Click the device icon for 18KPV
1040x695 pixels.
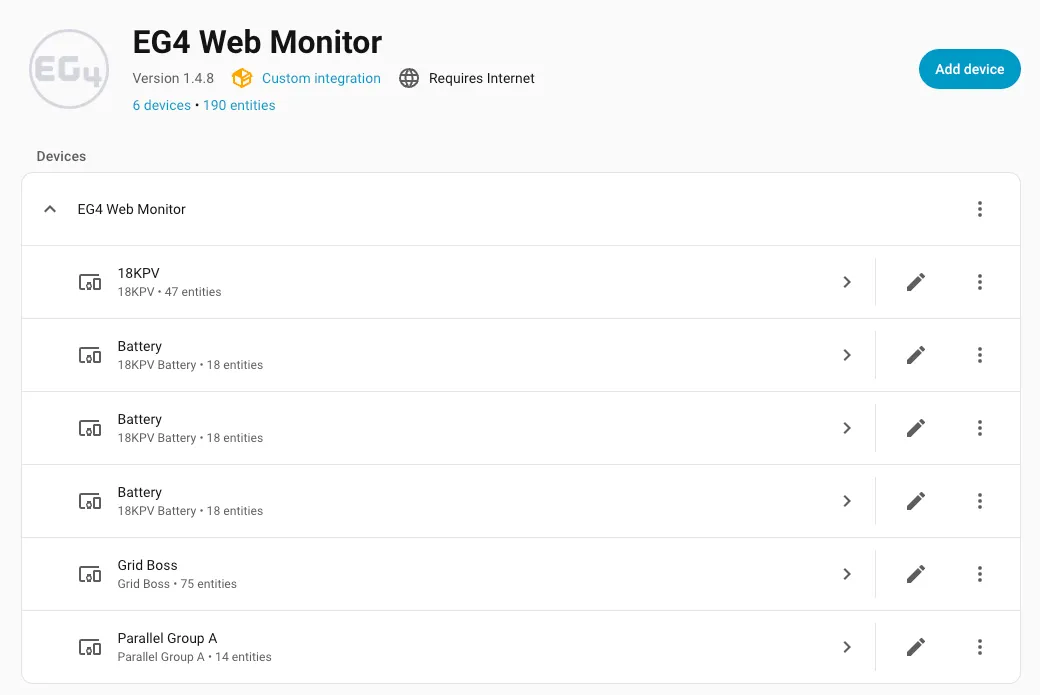coord(90,282)
